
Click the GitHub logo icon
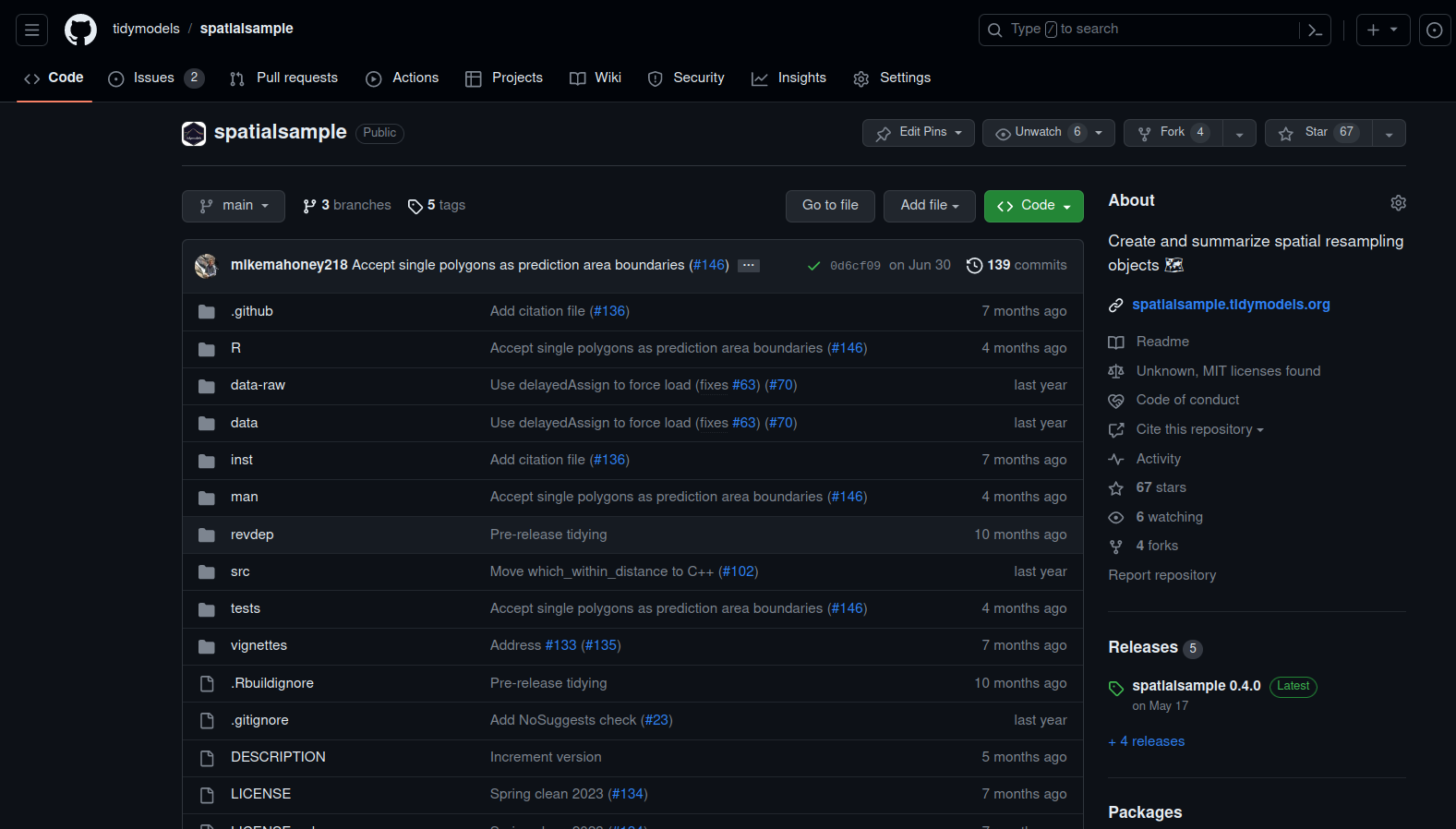point(80,30)
